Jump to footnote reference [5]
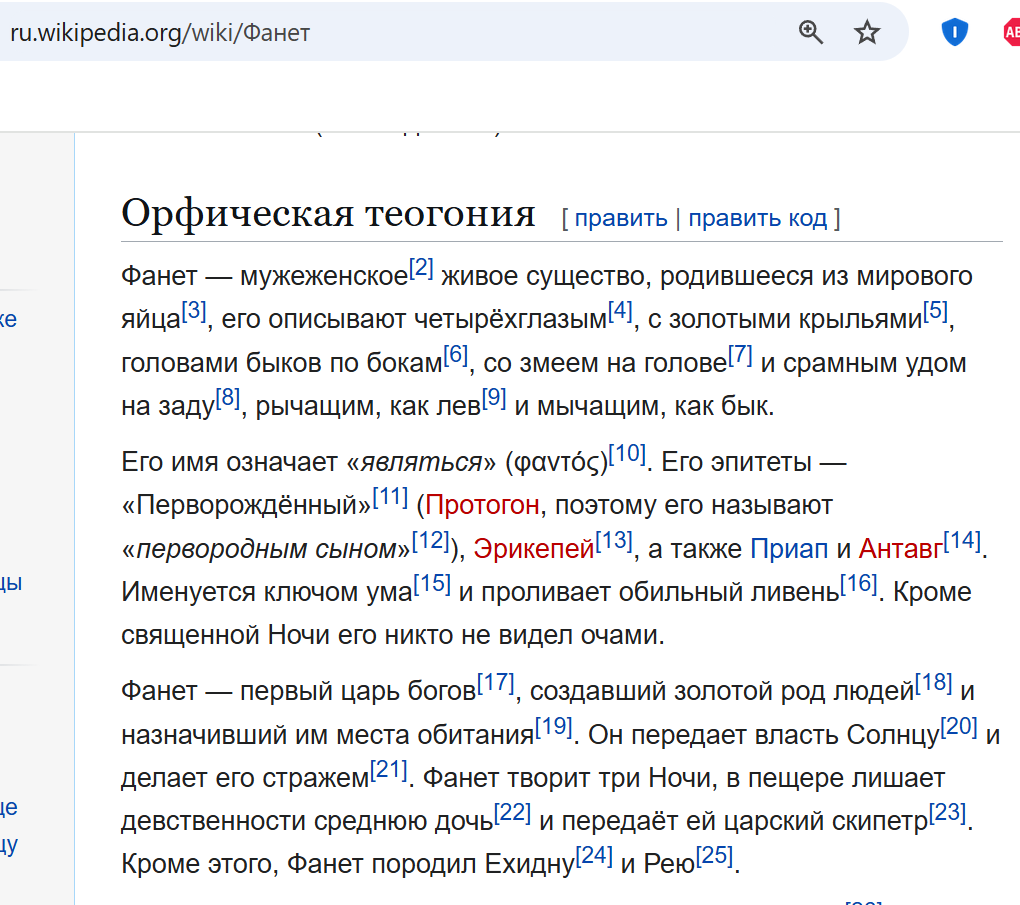The image size is (1020, 905). (x=935, y=311)
